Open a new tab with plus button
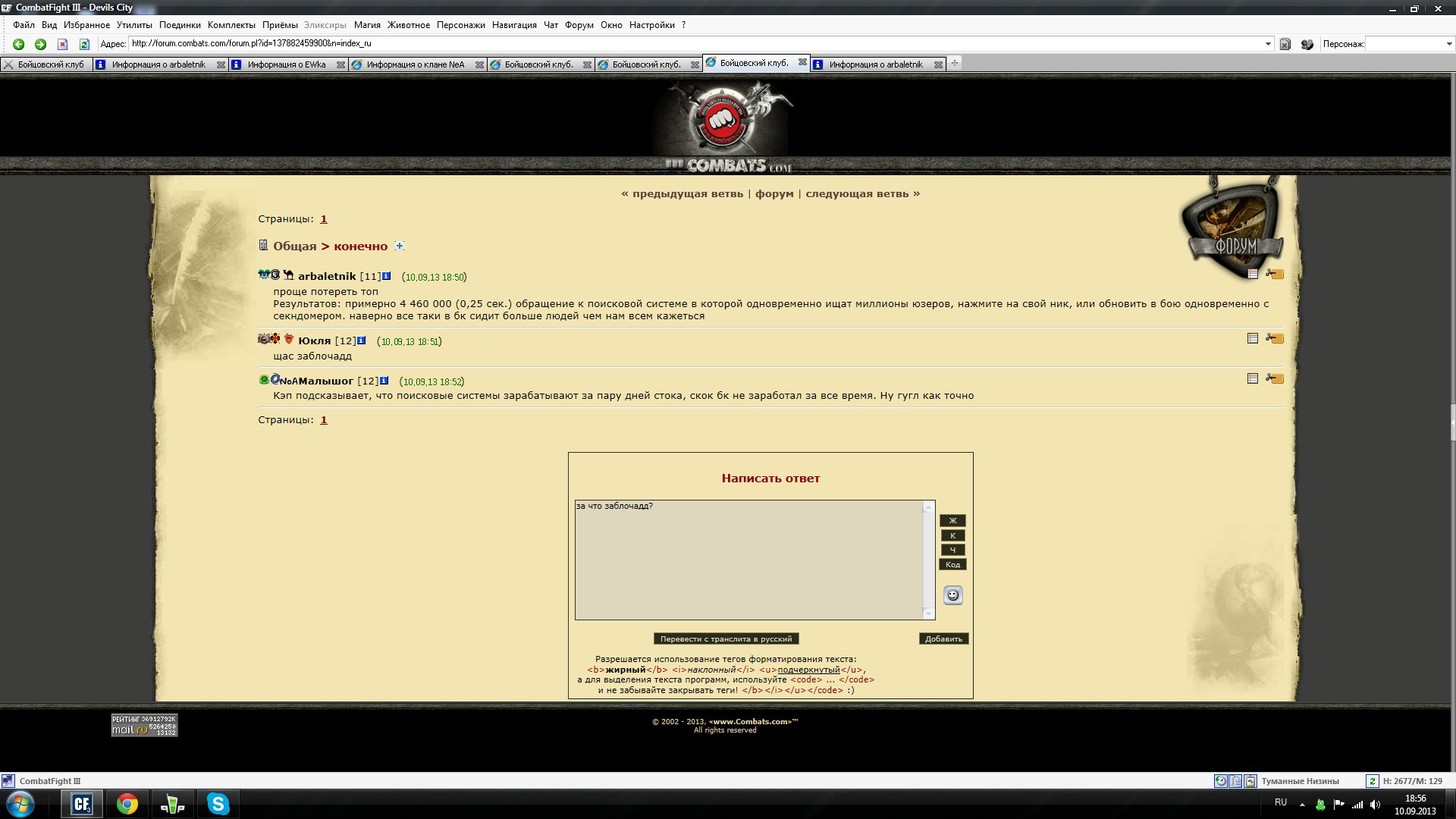The width and height of the screenshot is (1456, 819). pyautogui.click(x=955, y=64)
